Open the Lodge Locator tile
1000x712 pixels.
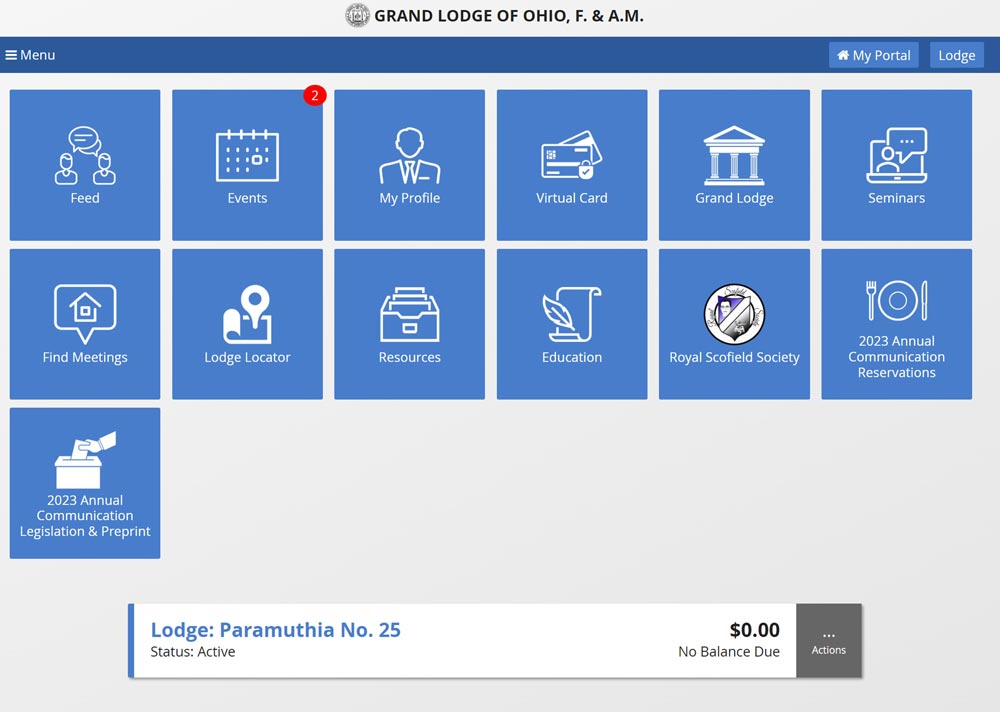tap(247, 324)
